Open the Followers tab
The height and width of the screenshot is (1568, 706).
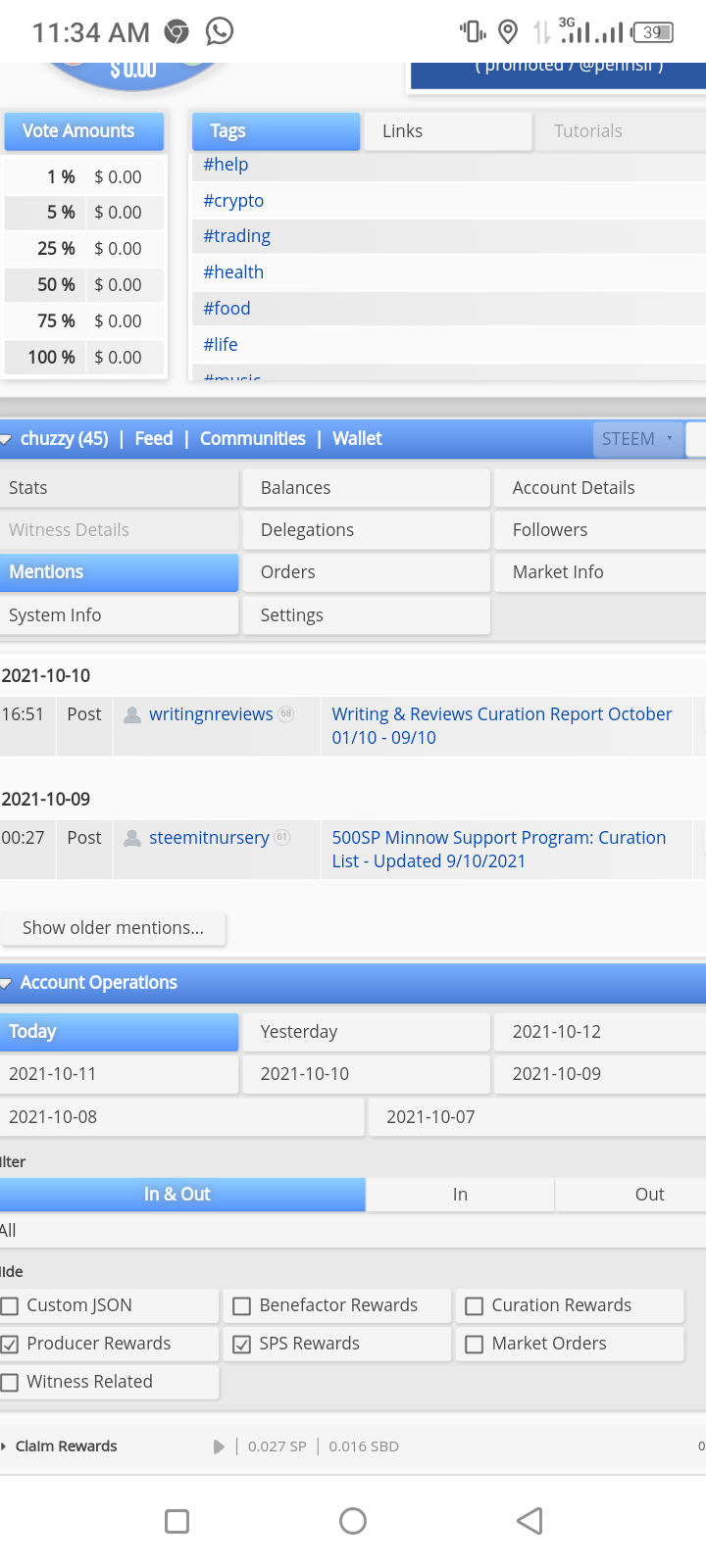pyautogui.click(x=600, y=530)
